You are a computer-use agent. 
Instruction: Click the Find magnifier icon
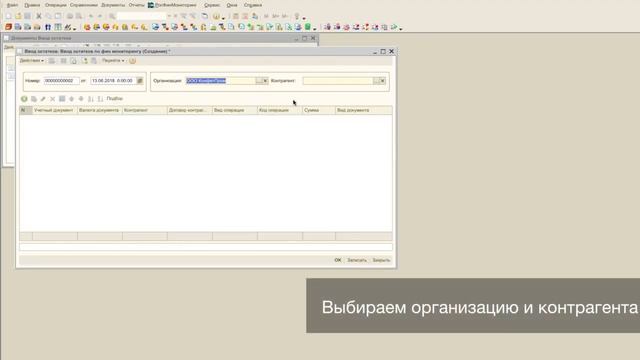[x=112, y=16]
